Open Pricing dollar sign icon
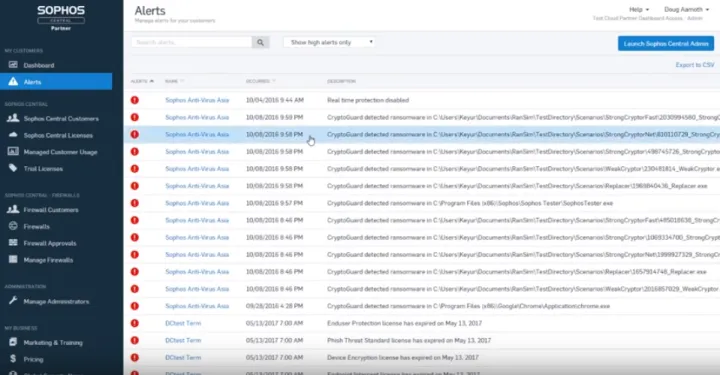 point(13,358)
